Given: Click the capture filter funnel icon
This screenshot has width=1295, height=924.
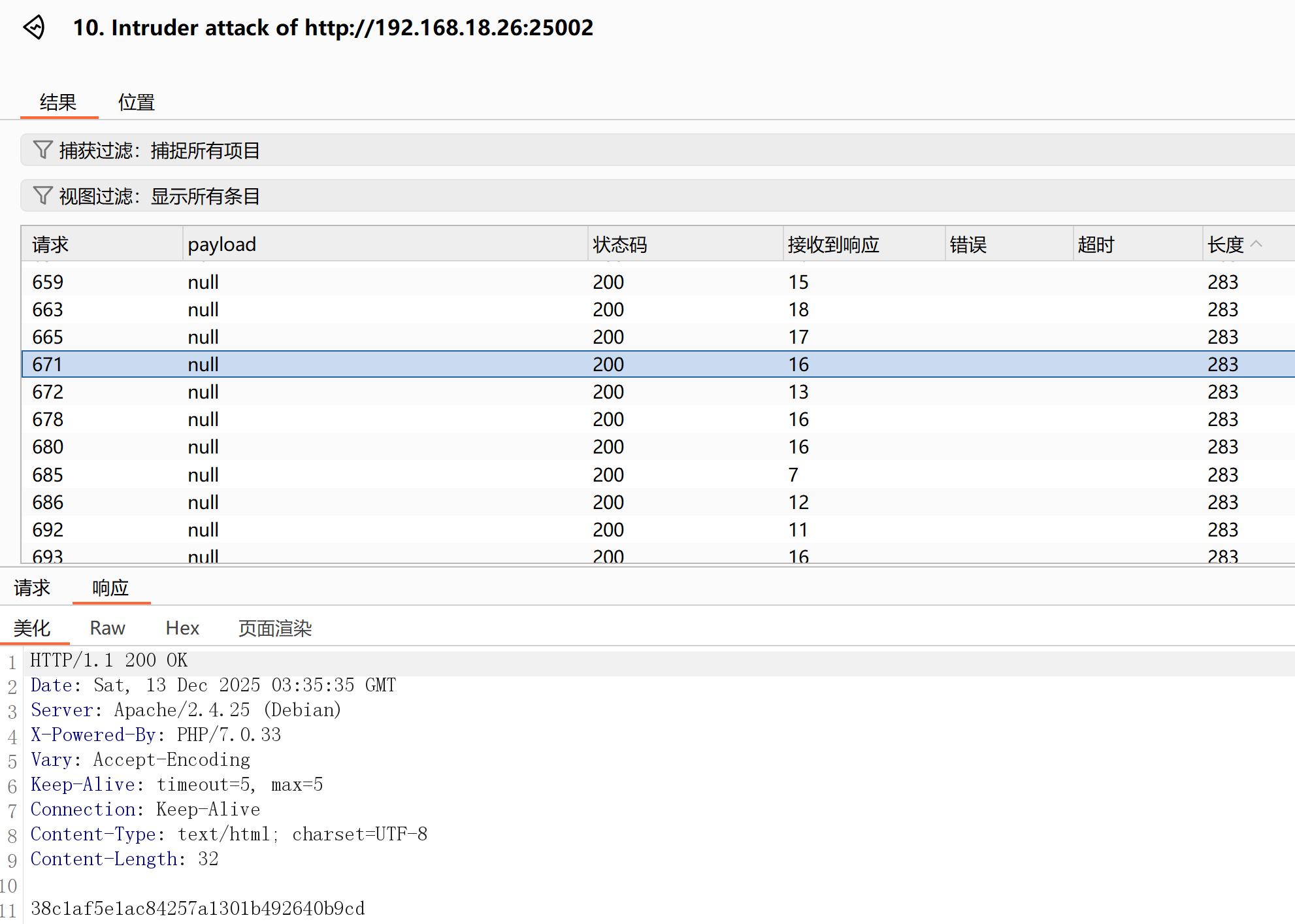Looking at the screenshot, I should 42,150.
